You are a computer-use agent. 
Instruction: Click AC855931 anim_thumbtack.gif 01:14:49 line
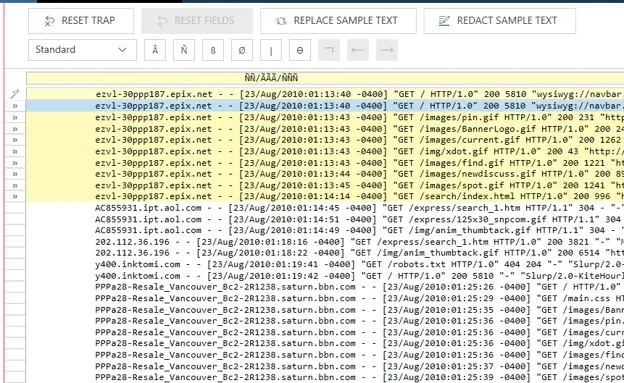pyautogui.click(x=325, y=230)
